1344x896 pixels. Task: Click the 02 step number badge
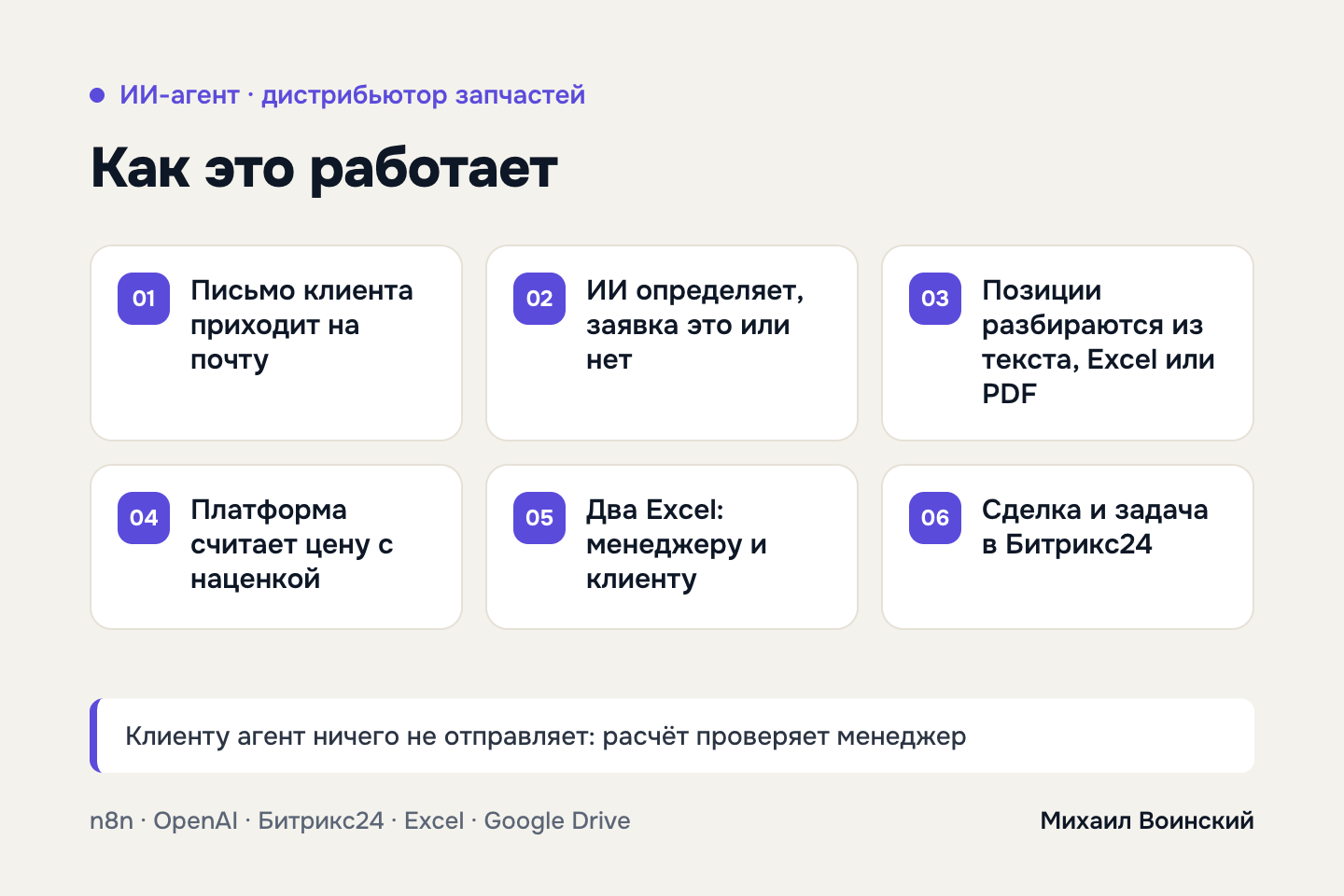(x=539, y=299)
